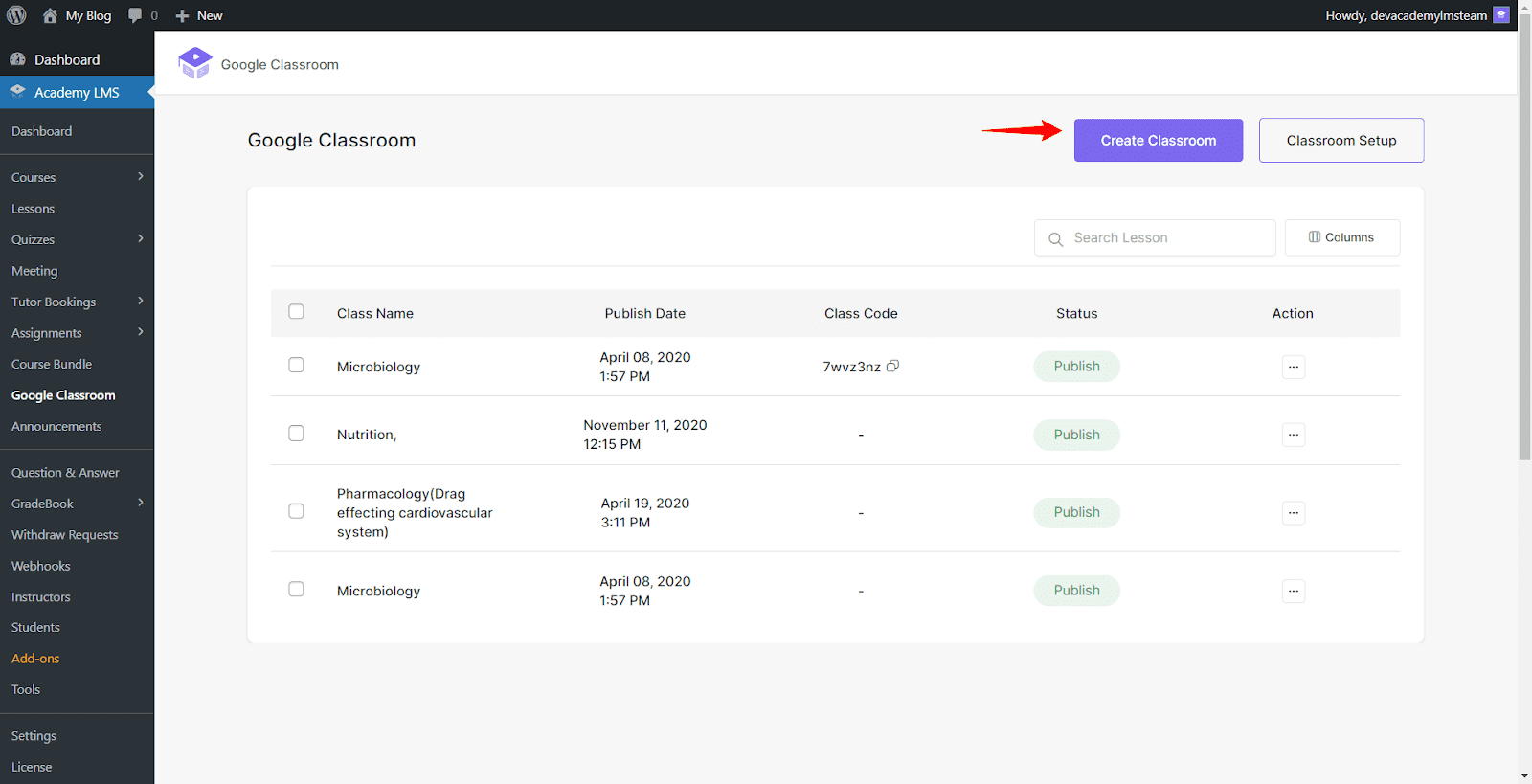Go to Add-ons menu item
This screenshot has height=784, width=1532.
35,659
